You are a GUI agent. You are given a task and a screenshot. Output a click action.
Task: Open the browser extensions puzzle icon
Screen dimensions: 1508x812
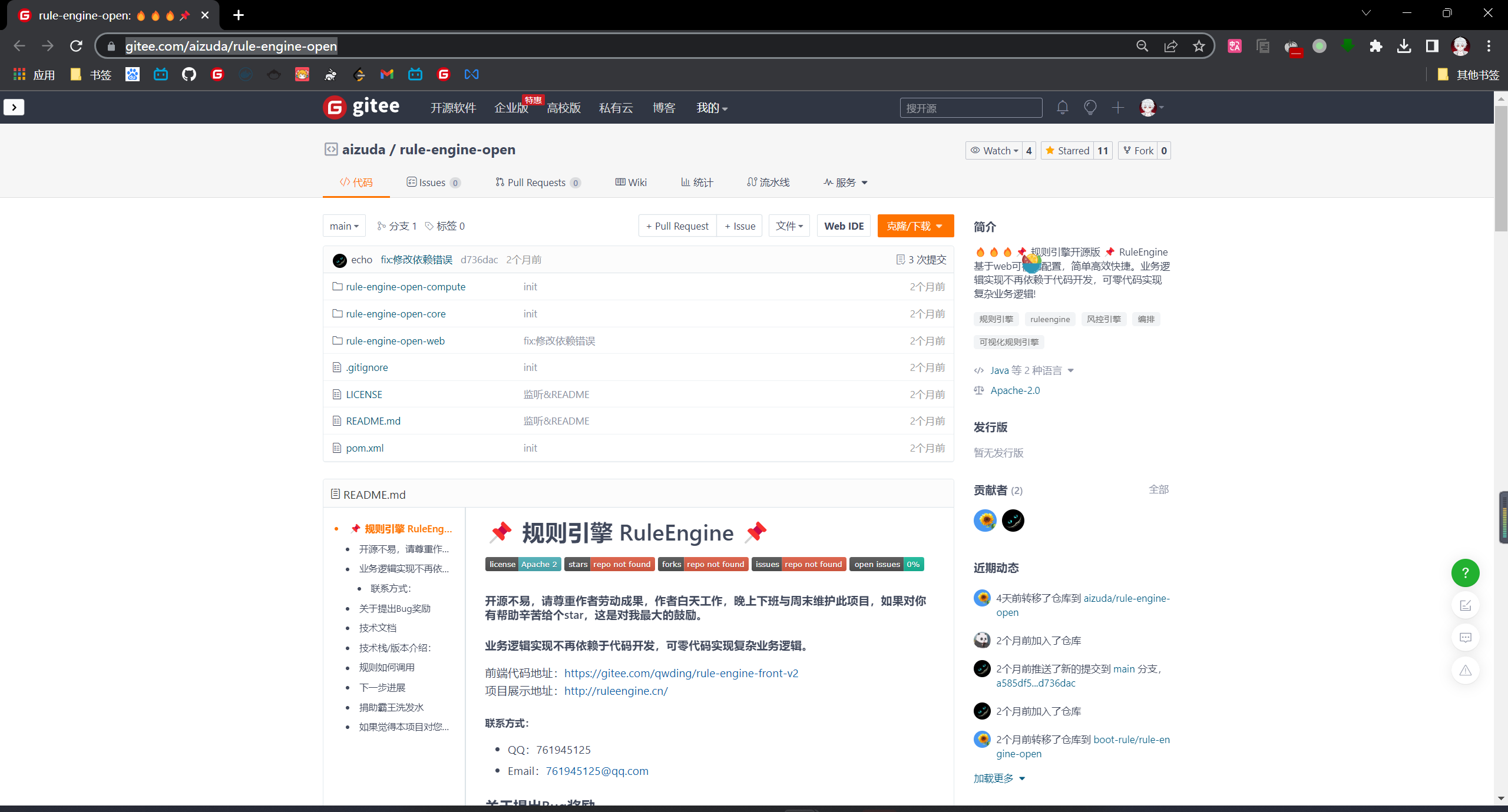pos(1375,46)
